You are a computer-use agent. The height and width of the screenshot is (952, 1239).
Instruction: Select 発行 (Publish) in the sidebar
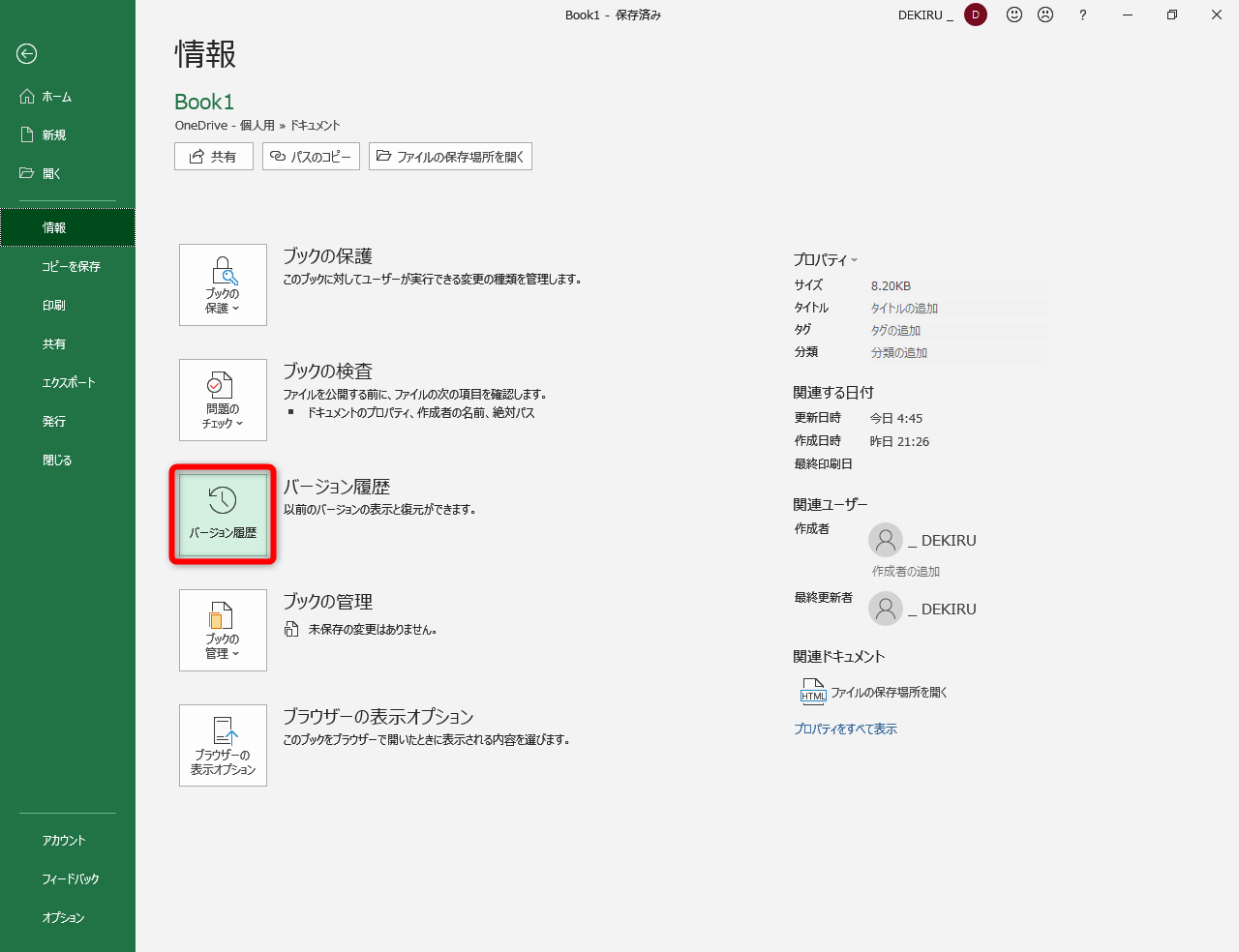coord(68,422)
